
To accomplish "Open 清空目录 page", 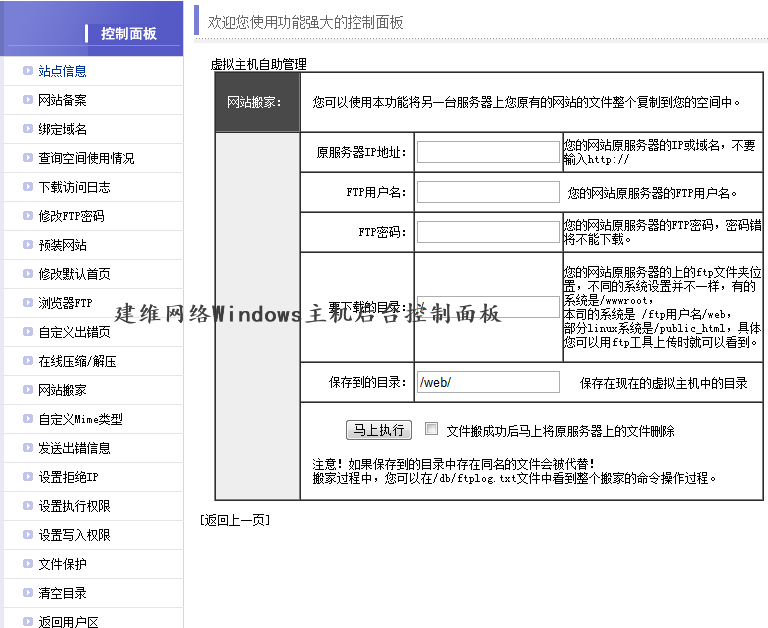I will (x=62, y=593).
